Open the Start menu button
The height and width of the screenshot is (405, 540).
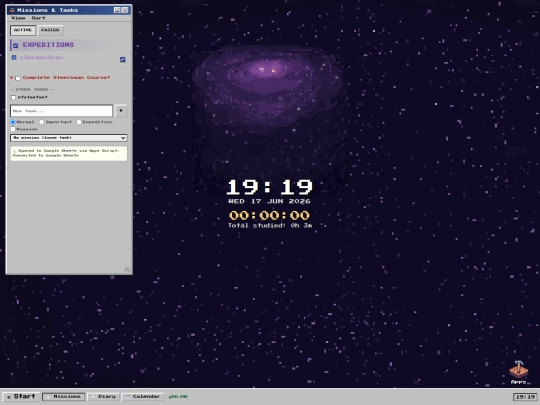tap(21, 396)
